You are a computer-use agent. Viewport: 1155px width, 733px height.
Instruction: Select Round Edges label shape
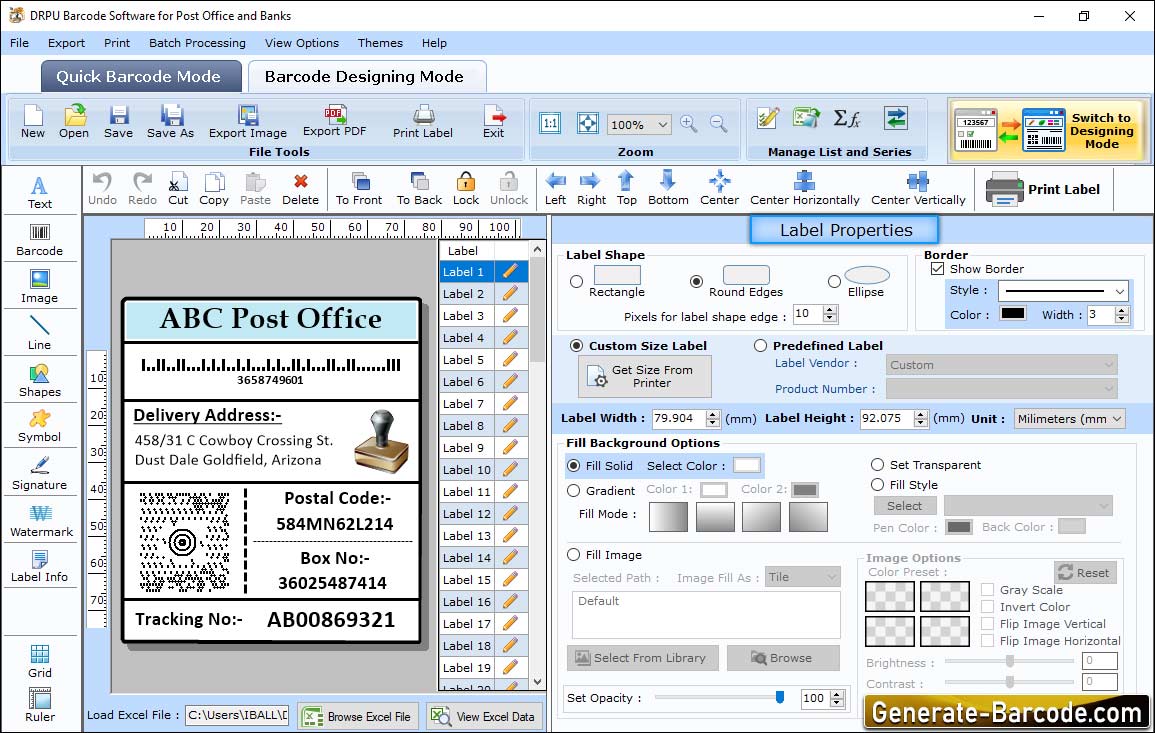[696, 281]
